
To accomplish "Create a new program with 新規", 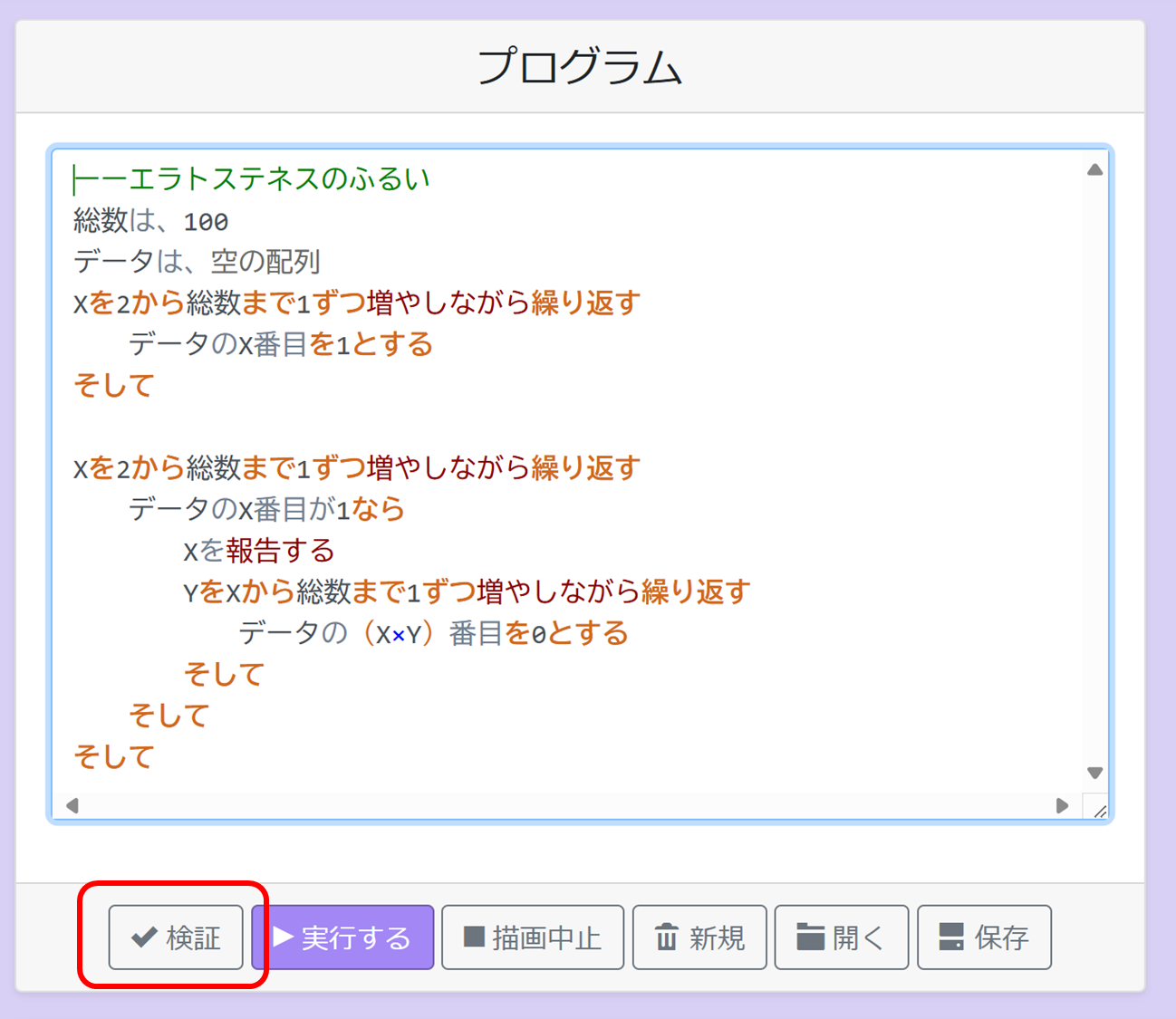I will (699, 937).
